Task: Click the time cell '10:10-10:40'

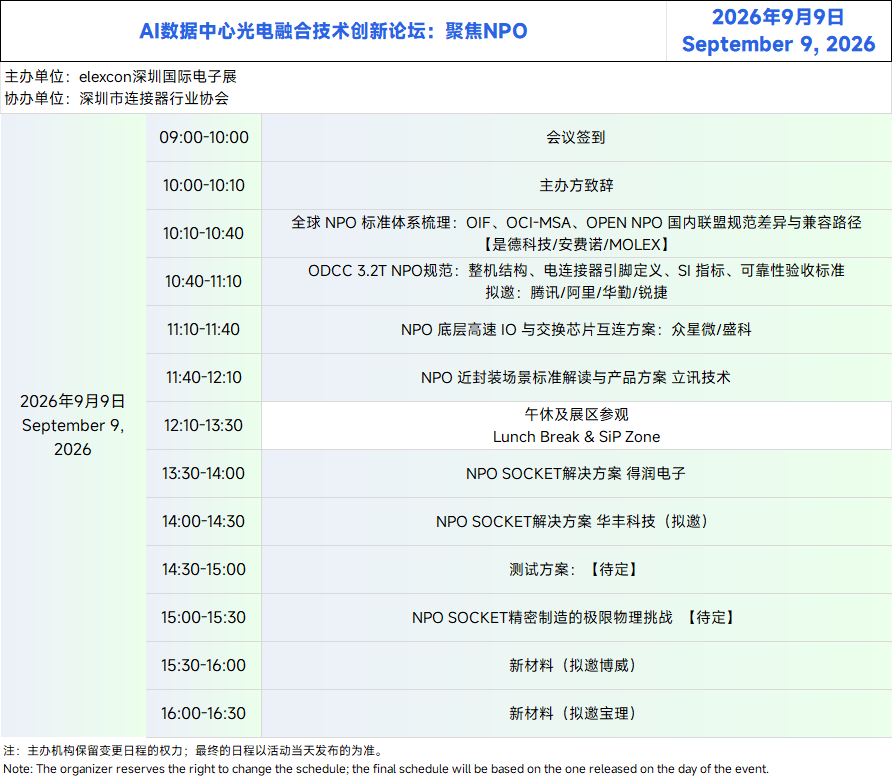Action: tap(204, 233)
